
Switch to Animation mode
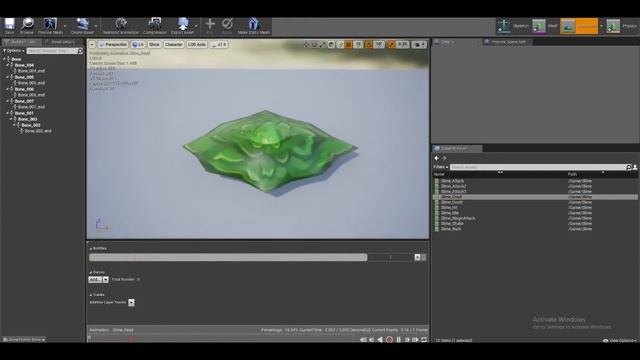pos(579,26)
